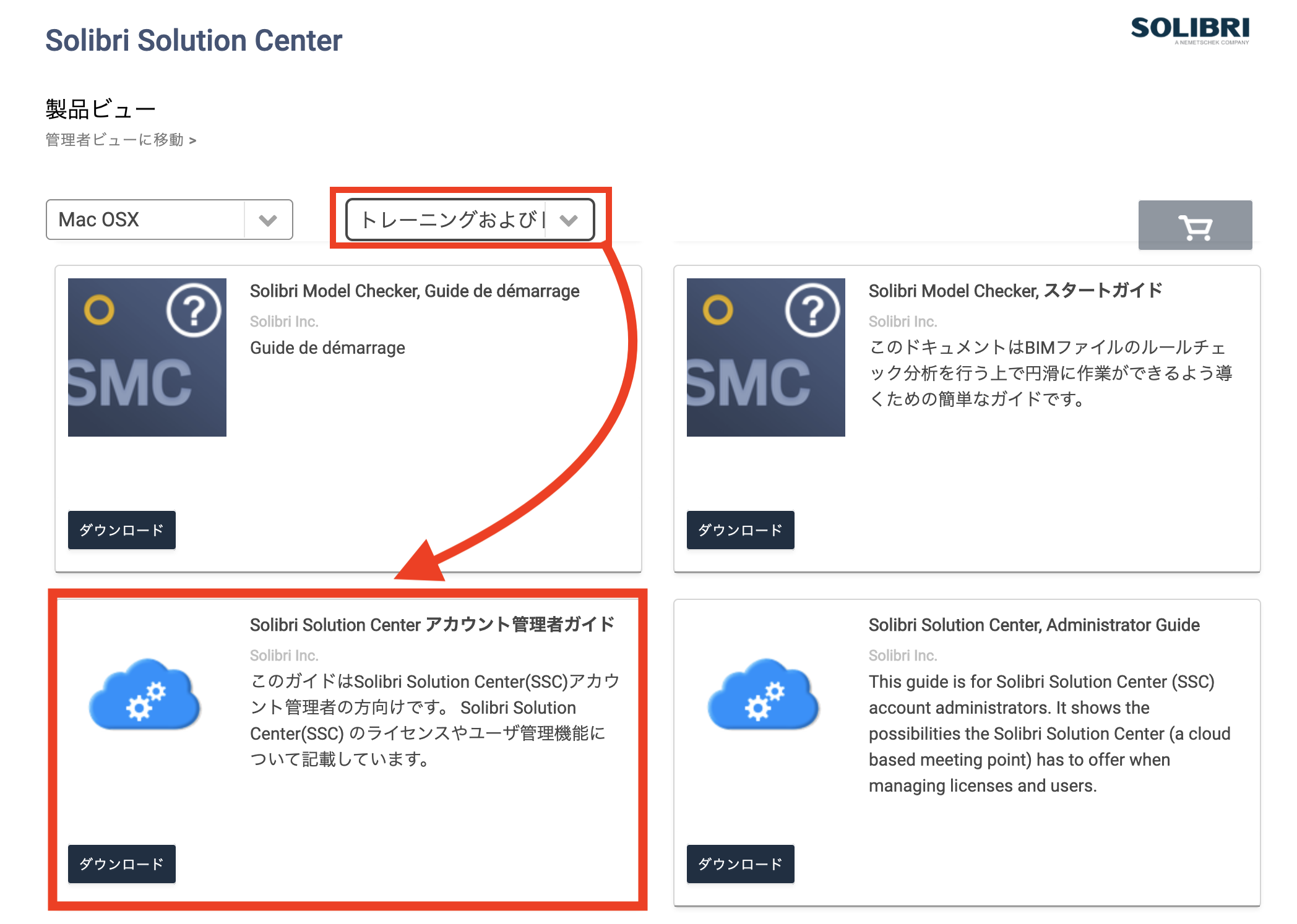Go to 管理者ビューに移動 link
Screen dimensions: 1297x924
click(121, 140)
